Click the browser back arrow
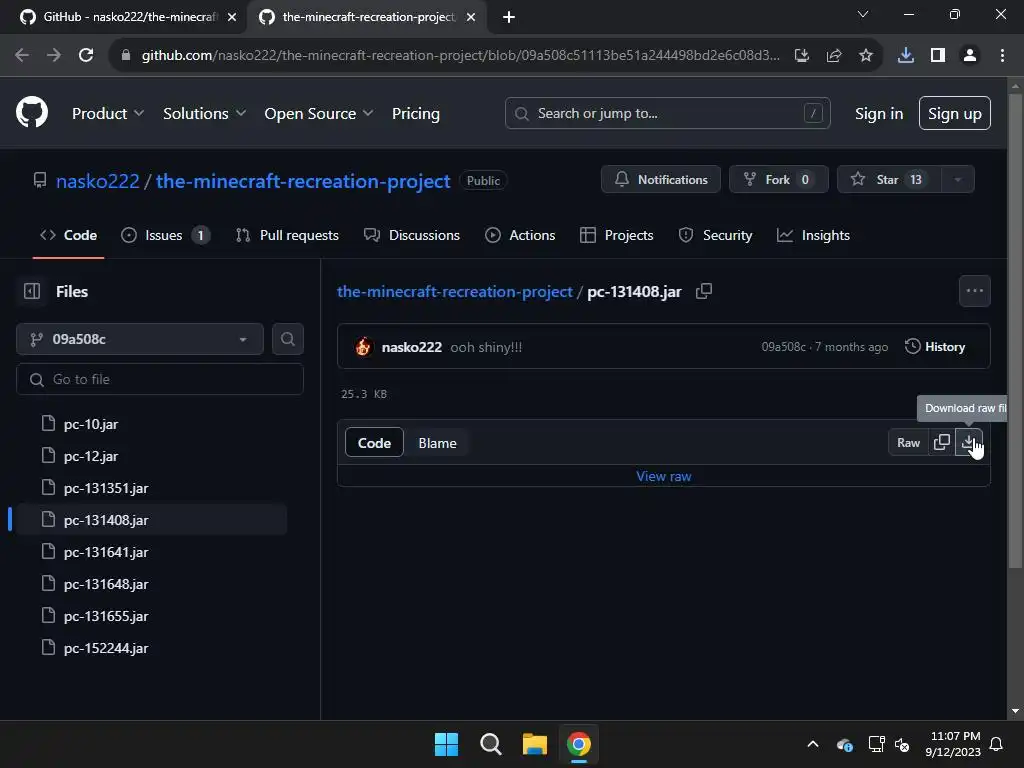 (x=22, y=56)
